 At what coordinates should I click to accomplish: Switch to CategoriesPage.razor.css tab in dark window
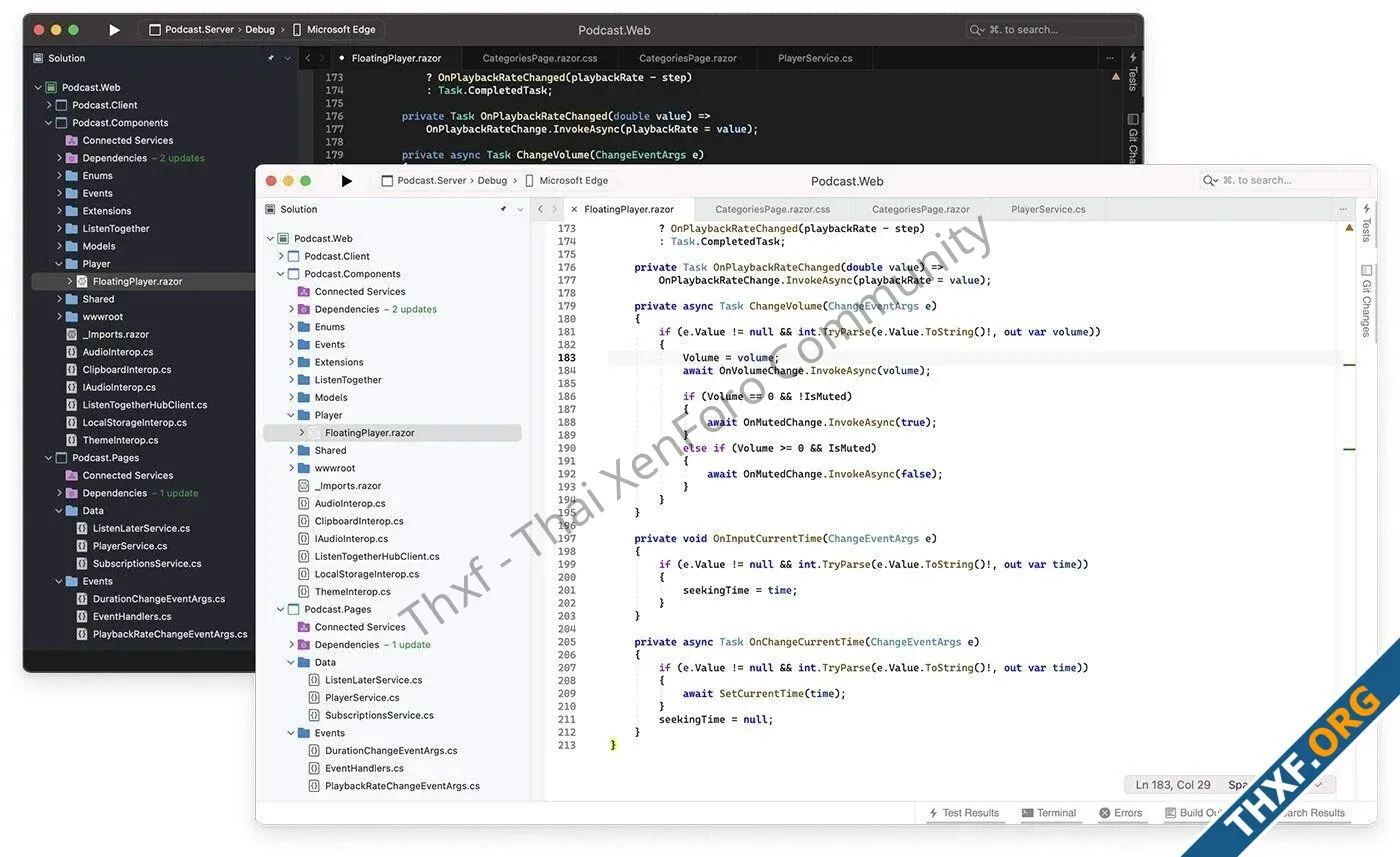point(540,58)
